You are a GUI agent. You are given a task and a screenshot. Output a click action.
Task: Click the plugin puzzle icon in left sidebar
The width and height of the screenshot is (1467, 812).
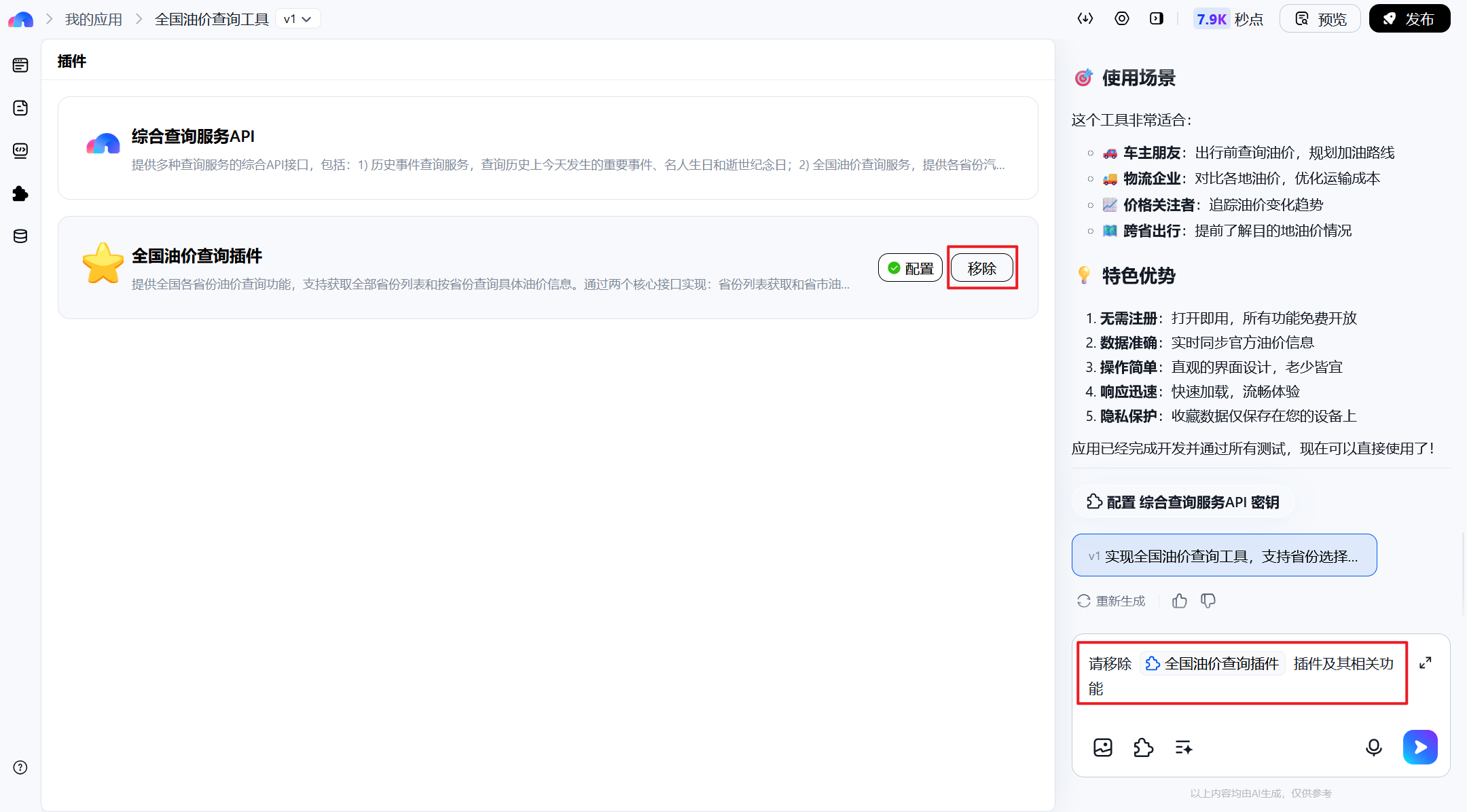pyautogui.click(x=20, y=193)
